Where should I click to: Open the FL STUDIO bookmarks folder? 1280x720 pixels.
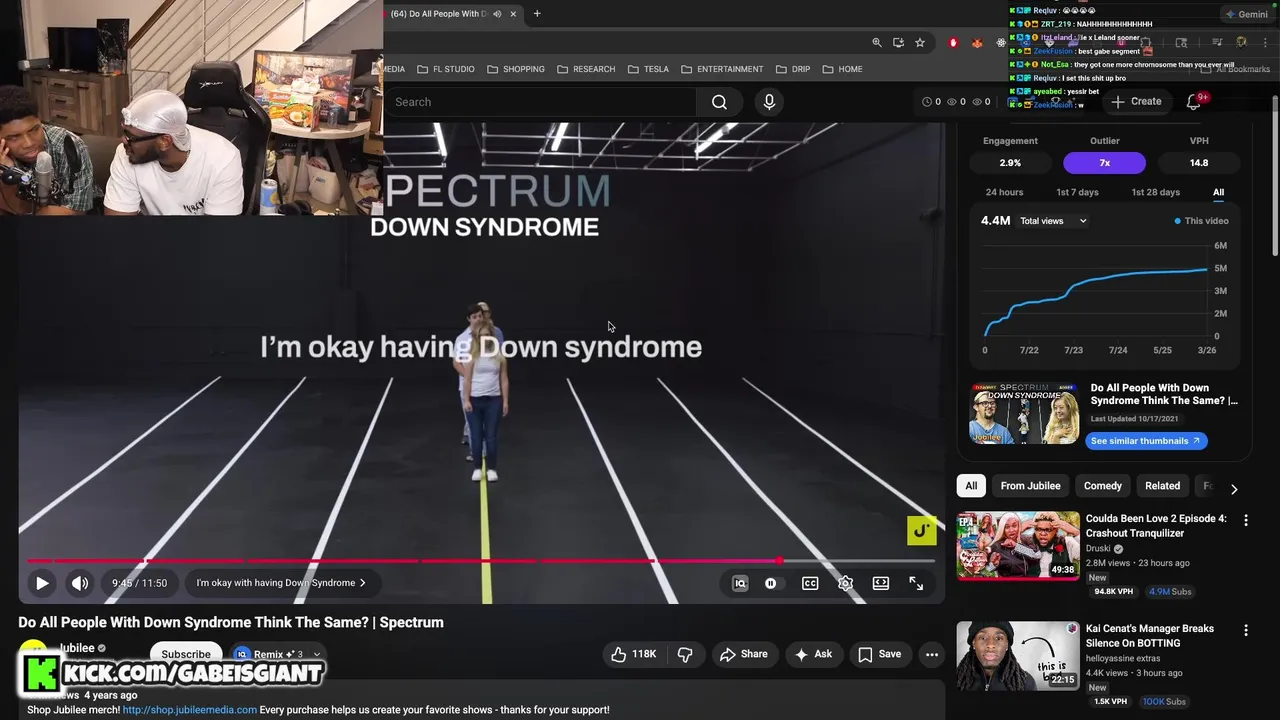click(x=446, y=69)
